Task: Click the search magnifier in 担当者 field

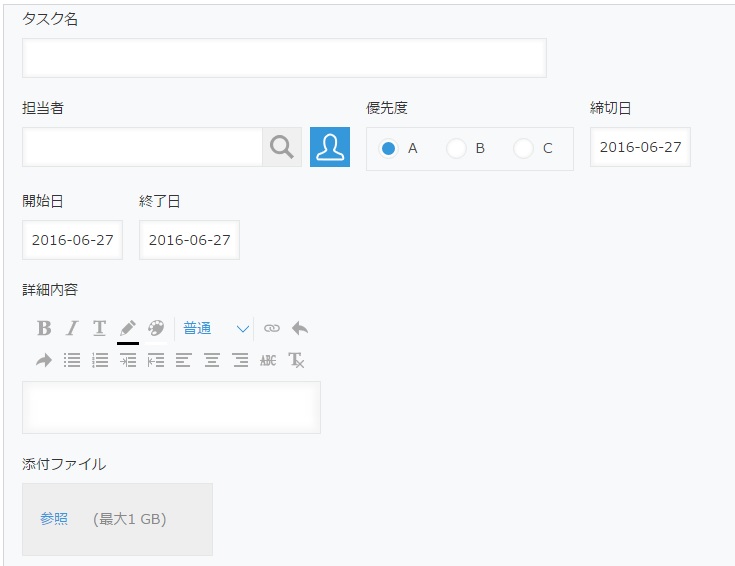Action: tap(282, 147)
